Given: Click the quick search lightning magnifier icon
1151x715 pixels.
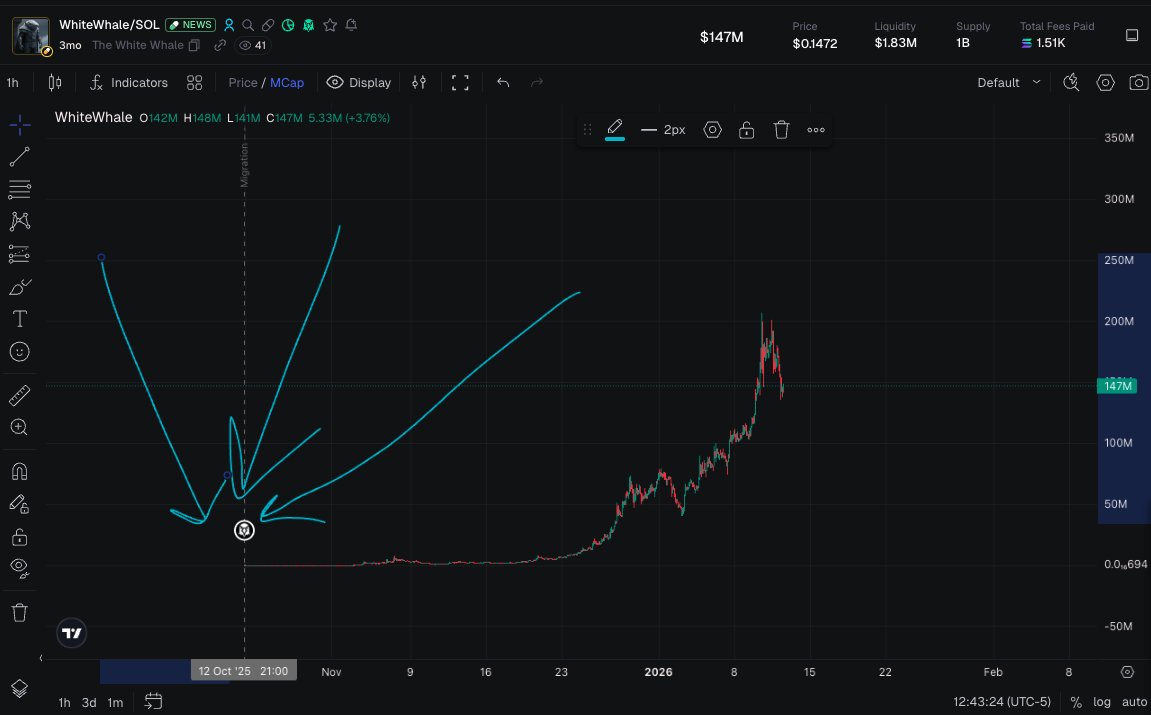Looking at the screenshot, I should pos(1071,83).
